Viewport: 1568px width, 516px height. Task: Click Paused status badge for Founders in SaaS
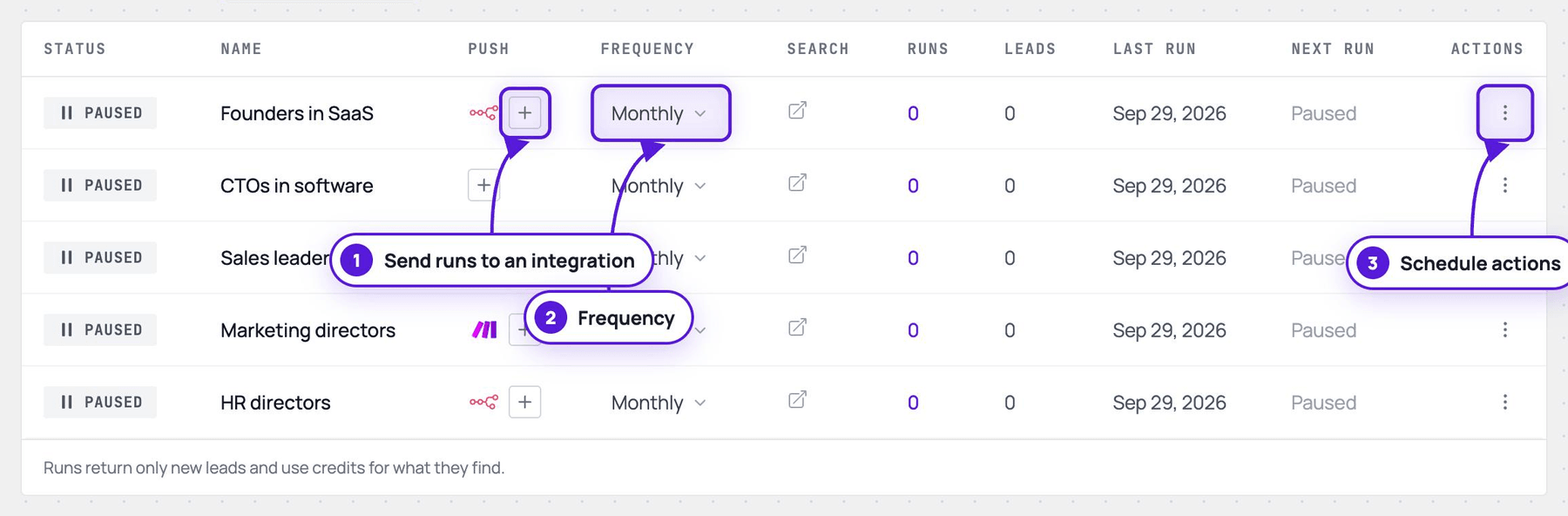(100, 112)
